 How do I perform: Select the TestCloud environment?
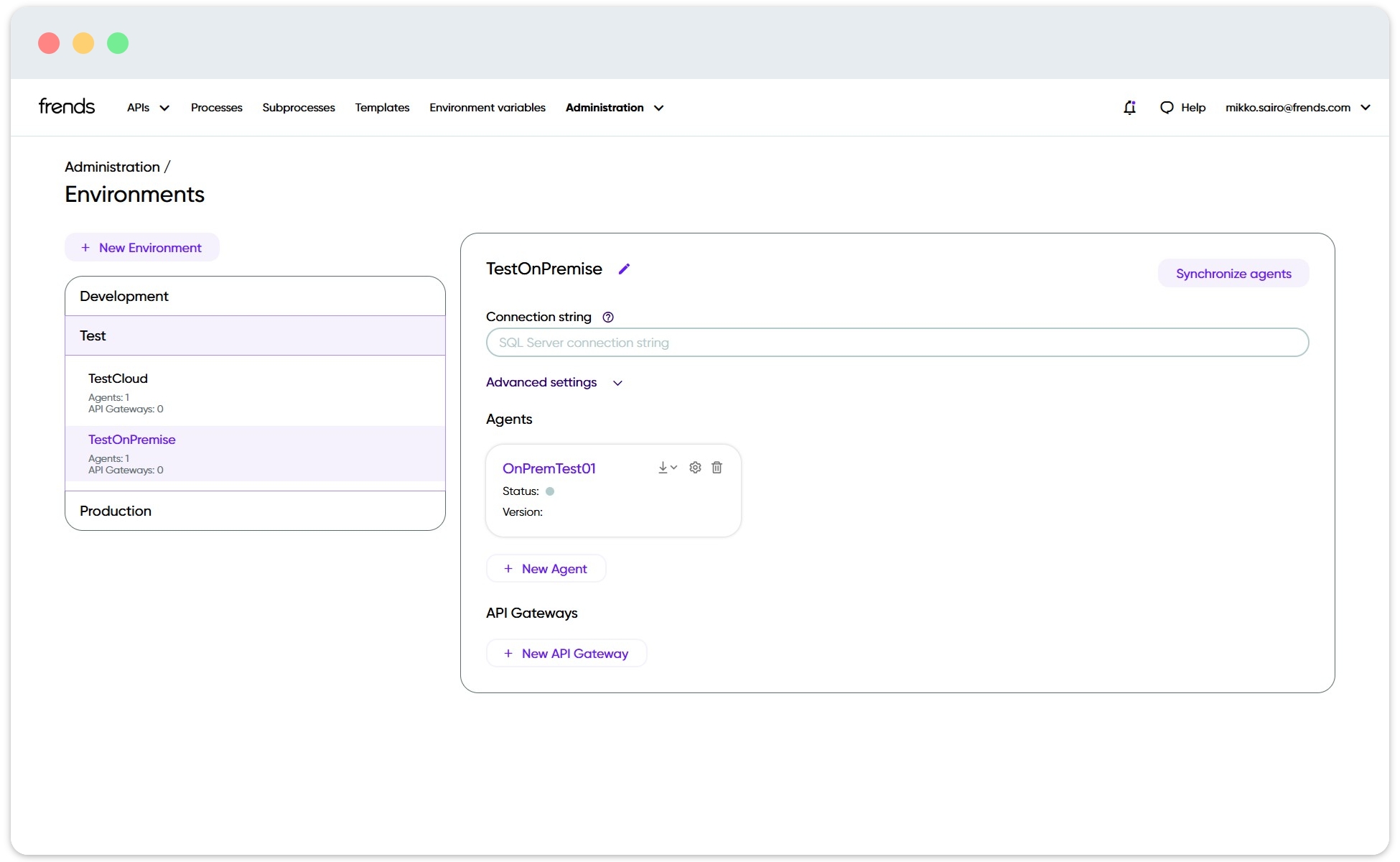118,379
